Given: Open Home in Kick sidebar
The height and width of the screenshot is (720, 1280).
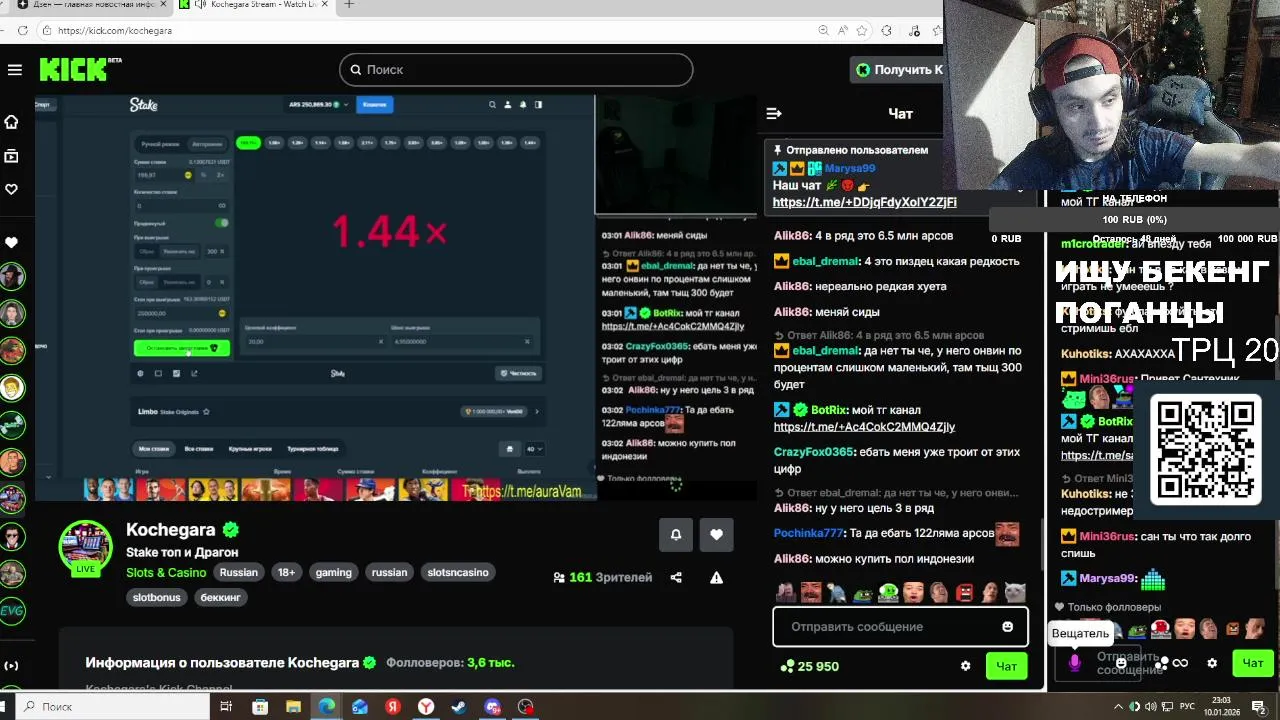Looking at the screenshot, I should point(12,122).
